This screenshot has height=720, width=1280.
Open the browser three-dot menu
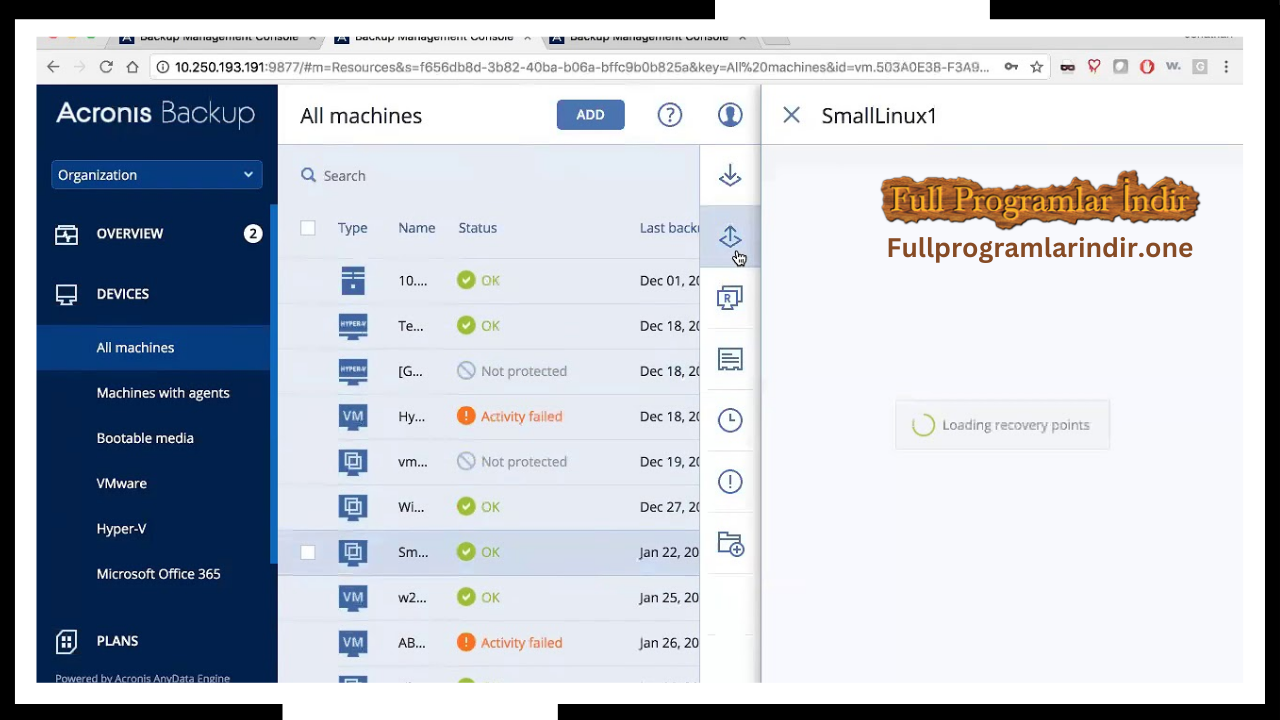point(1226,67)
